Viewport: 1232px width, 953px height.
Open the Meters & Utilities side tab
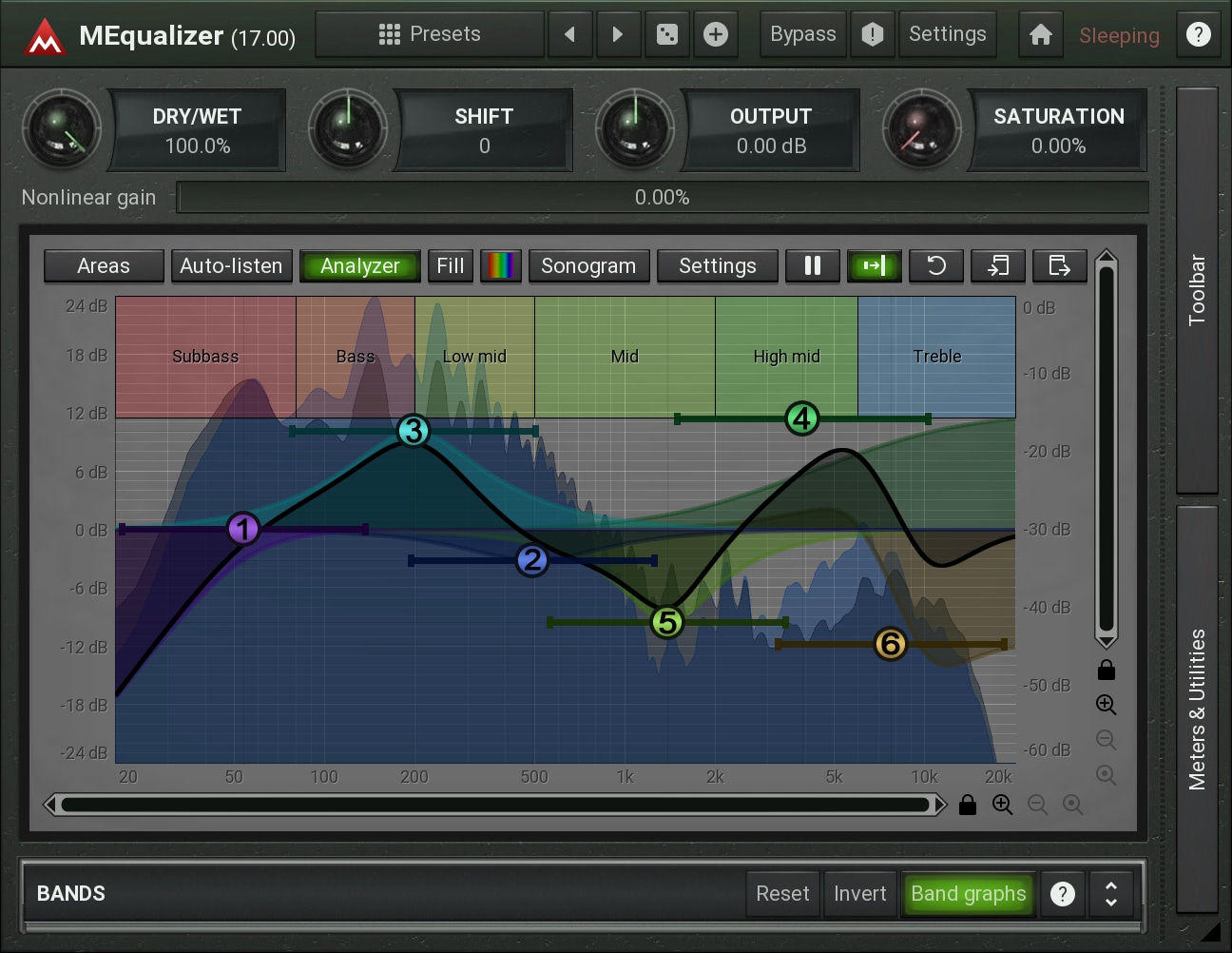click(1197, 709)
